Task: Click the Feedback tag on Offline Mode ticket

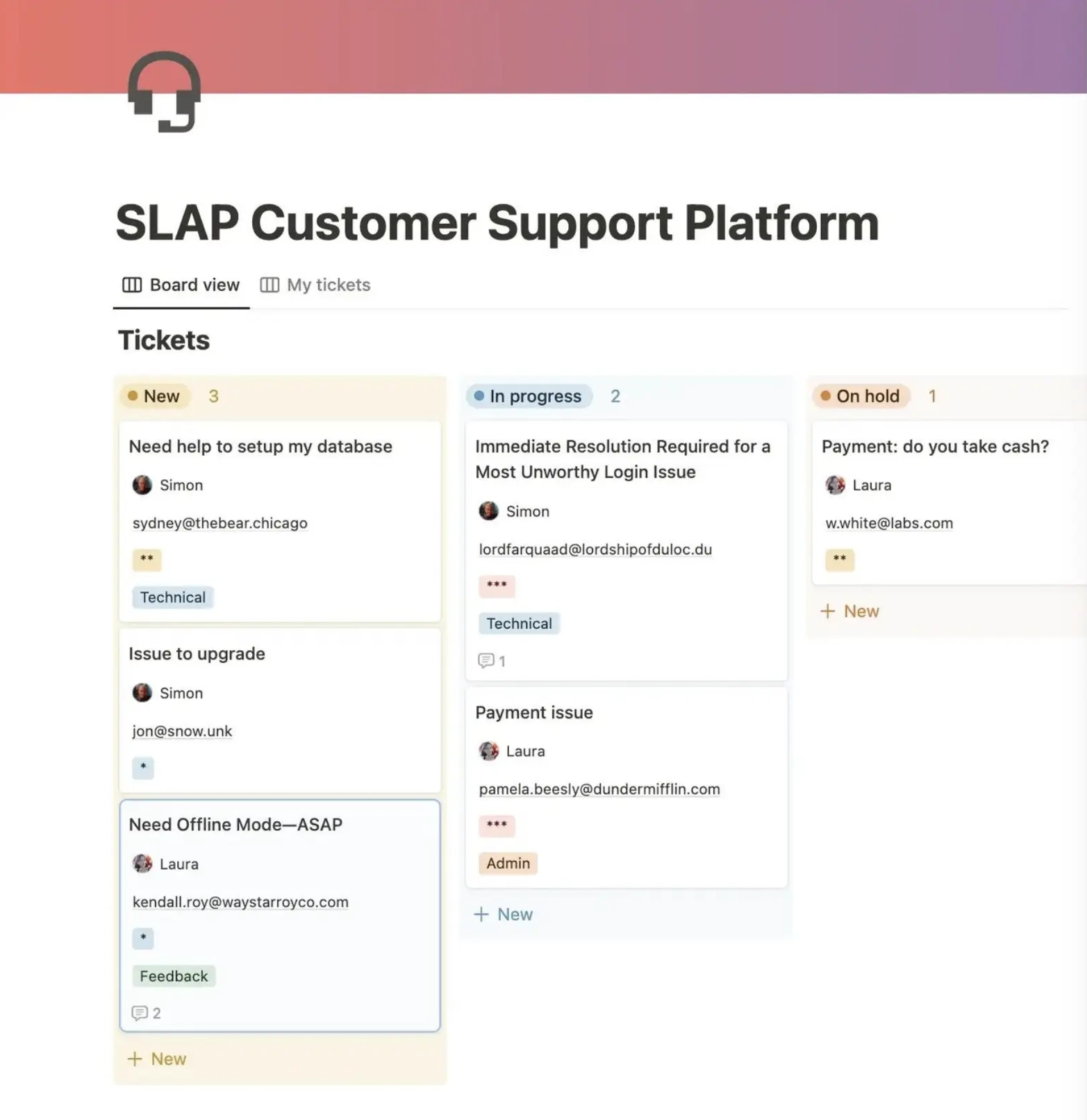Action: (x=174, y=976)
